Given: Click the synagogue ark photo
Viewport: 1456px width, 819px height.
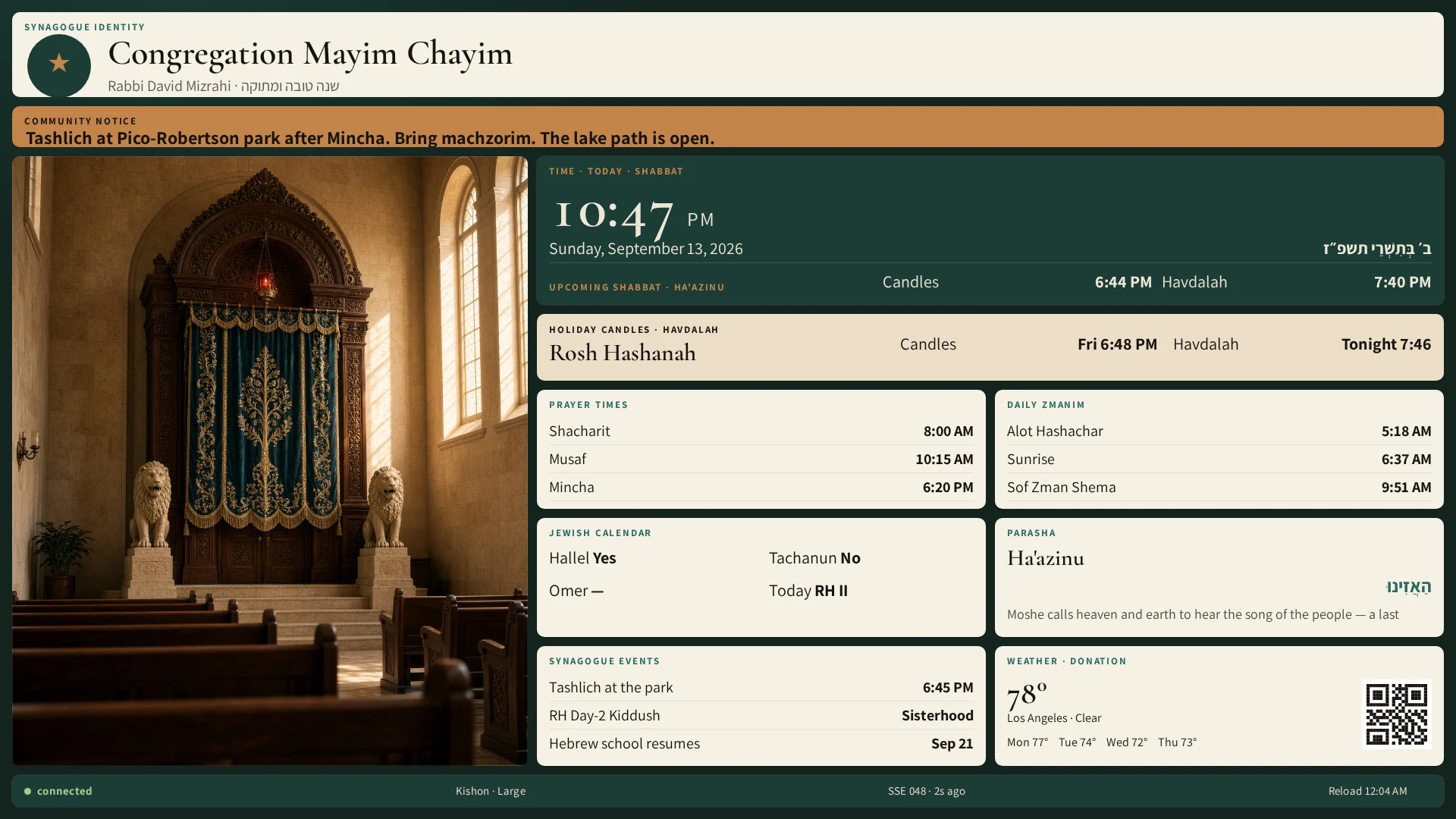Looking at the screenshot, I should tap(270, 460).
